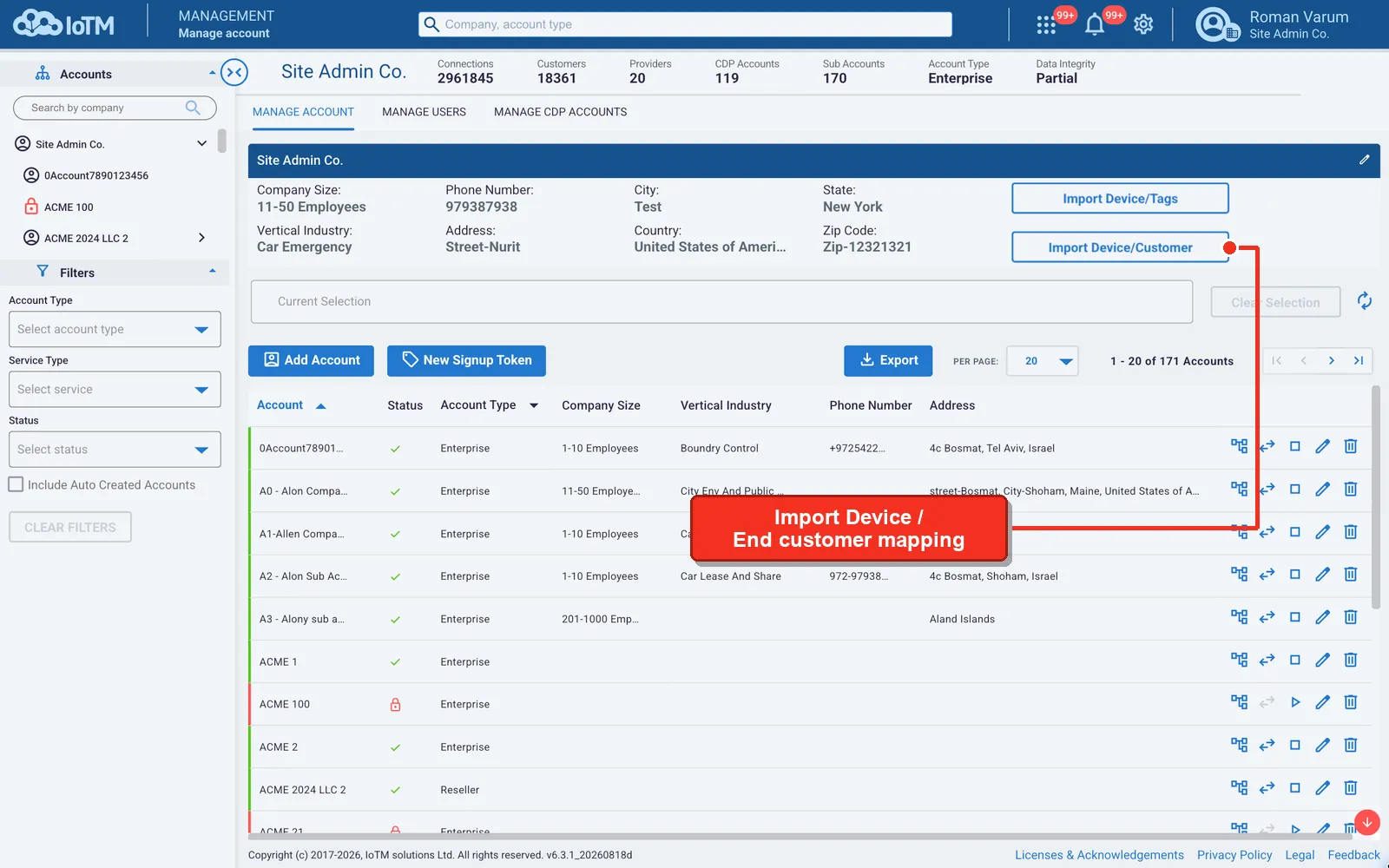This screenshot has height=868, width=1389.
Task: Show hierarchy for ACME 1 row
Action: pos(1239,660)
